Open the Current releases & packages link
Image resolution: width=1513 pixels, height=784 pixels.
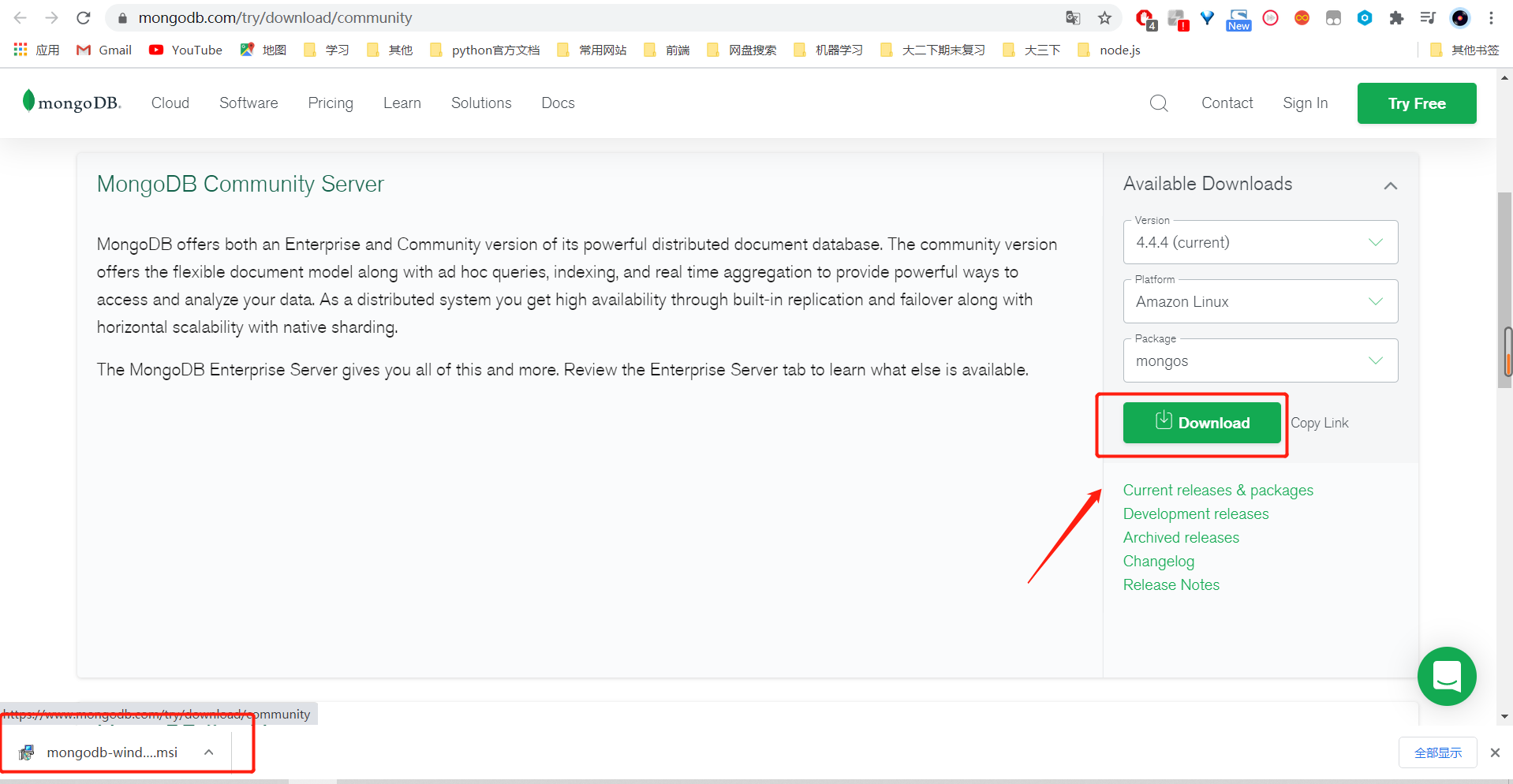coord(1218,490)
